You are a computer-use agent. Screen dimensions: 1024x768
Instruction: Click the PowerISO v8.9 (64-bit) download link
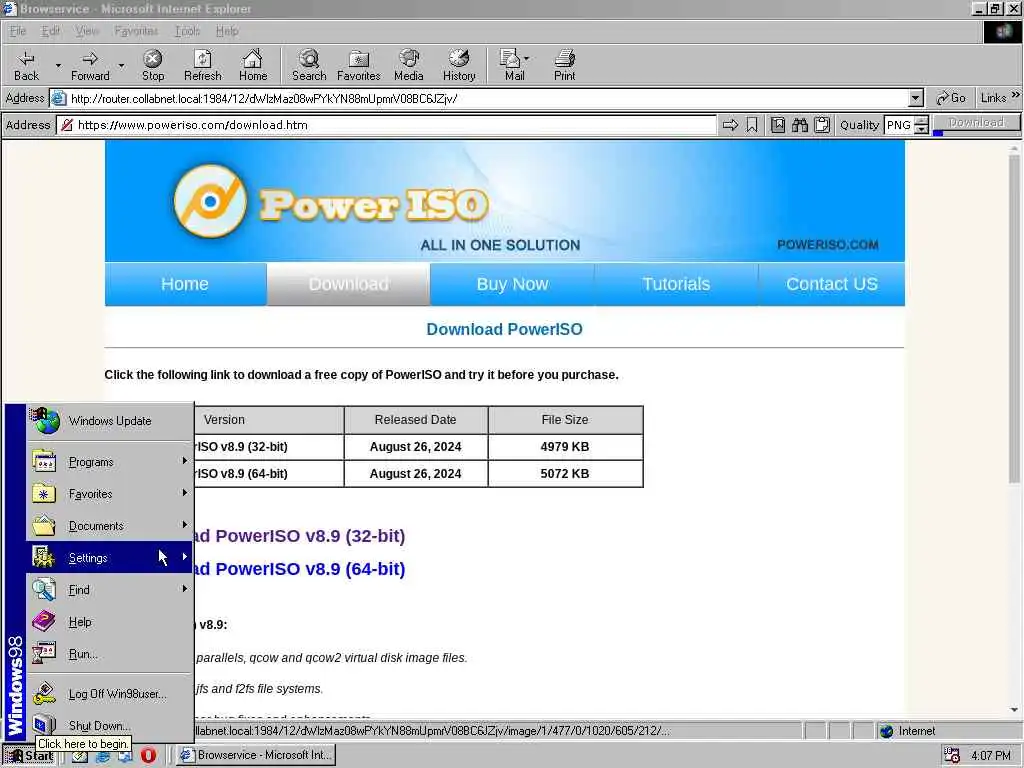point(300,569)
